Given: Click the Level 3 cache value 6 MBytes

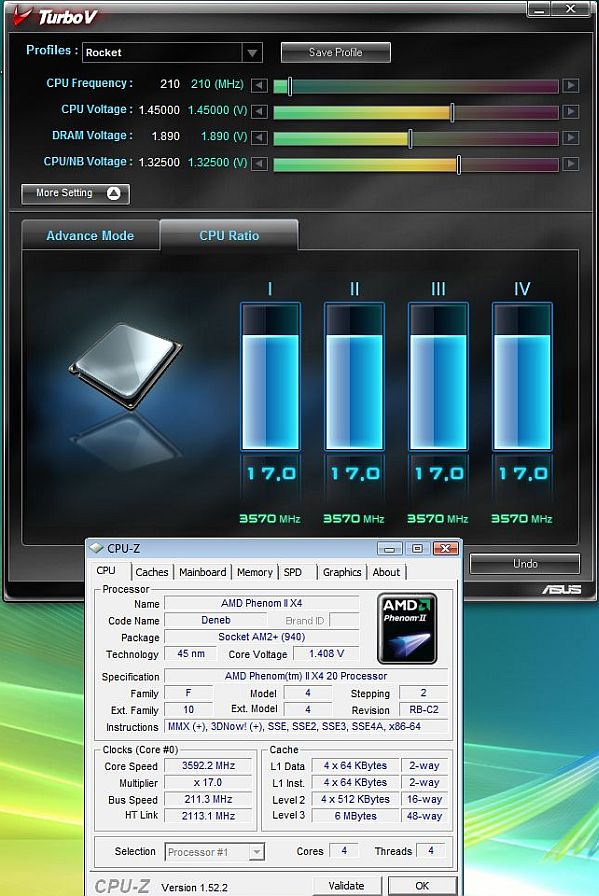Looking at the screenshot, I should 356,816.
